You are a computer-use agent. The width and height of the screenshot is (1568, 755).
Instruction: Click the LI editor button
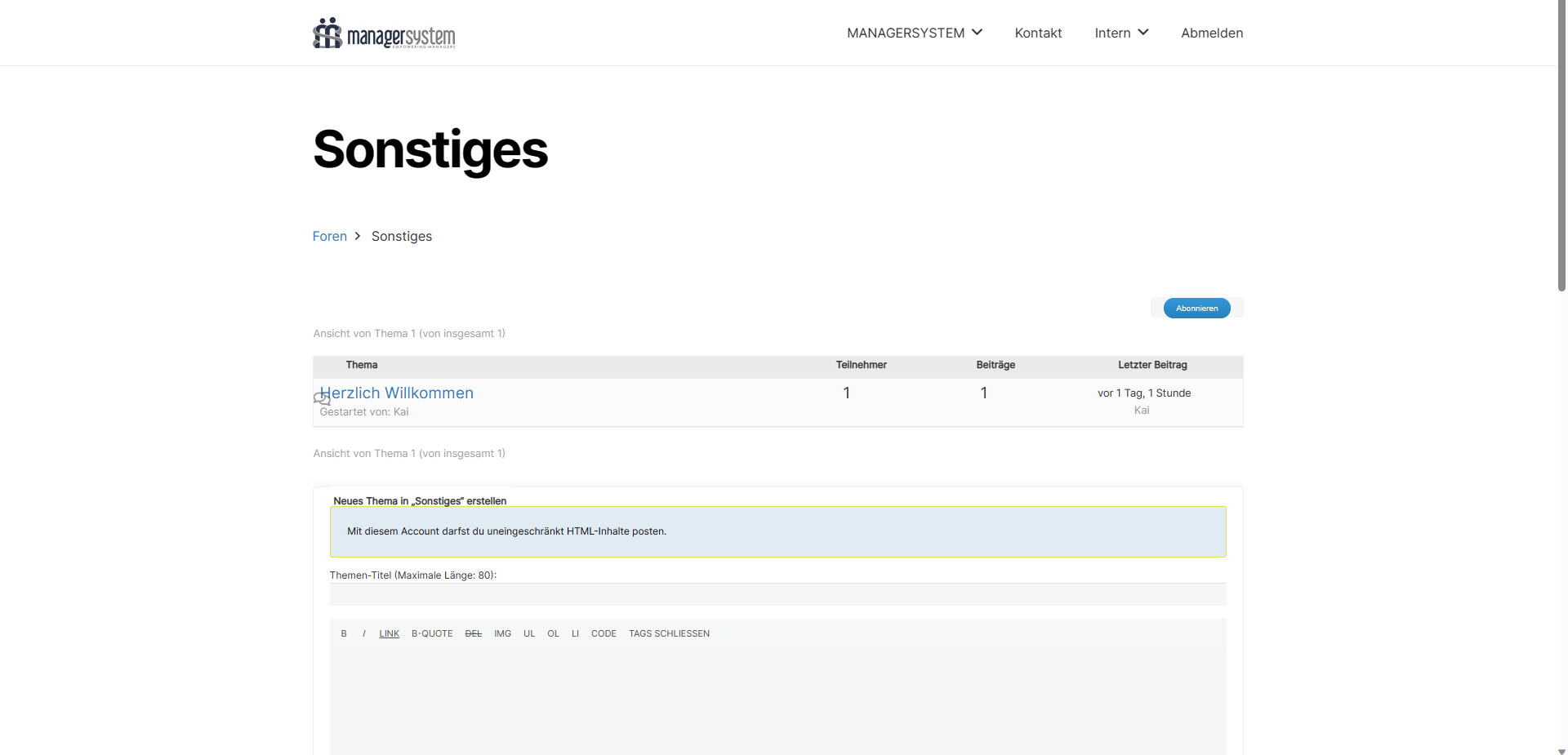pyautogui.click(x=575, y=633)
